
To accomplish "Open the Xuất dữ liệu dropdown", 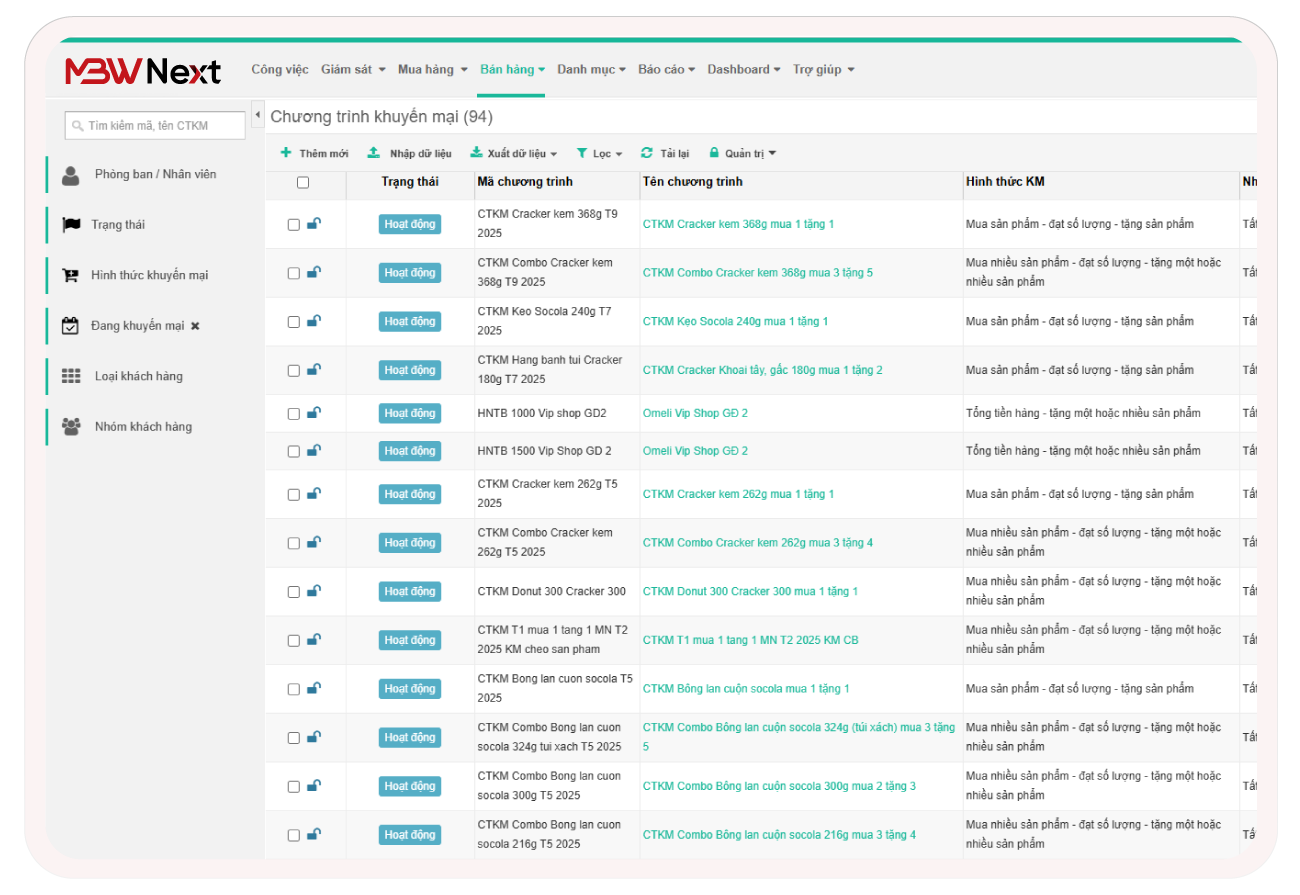I will (514, 154).
